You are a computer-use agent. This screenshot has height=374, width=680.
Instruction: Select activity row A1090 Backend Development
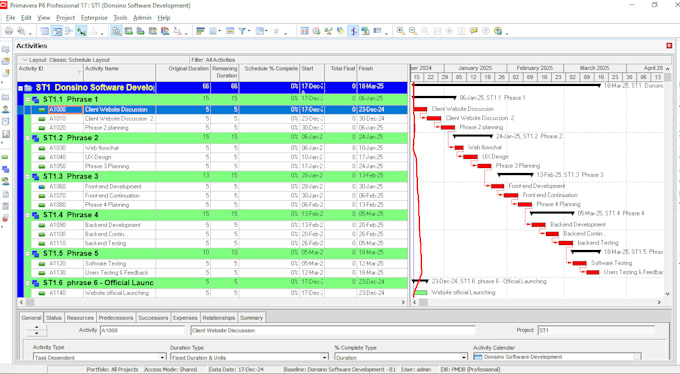[x=212, y=225]
